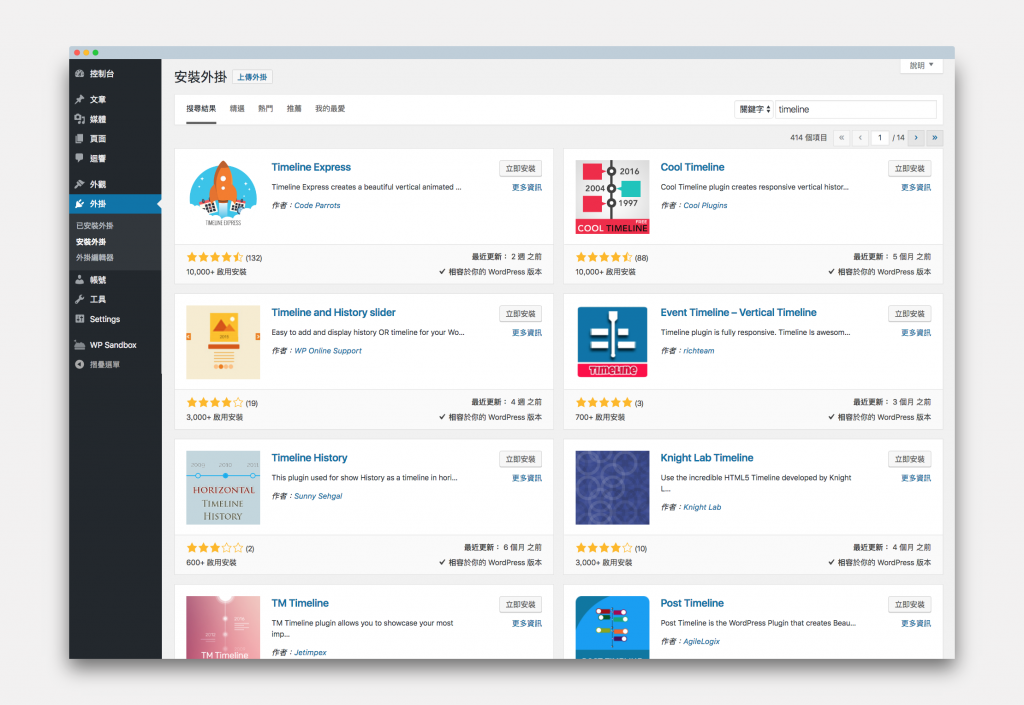
Task: Click the Posts (文章) pushpin icon
Action: pos(80,99)
